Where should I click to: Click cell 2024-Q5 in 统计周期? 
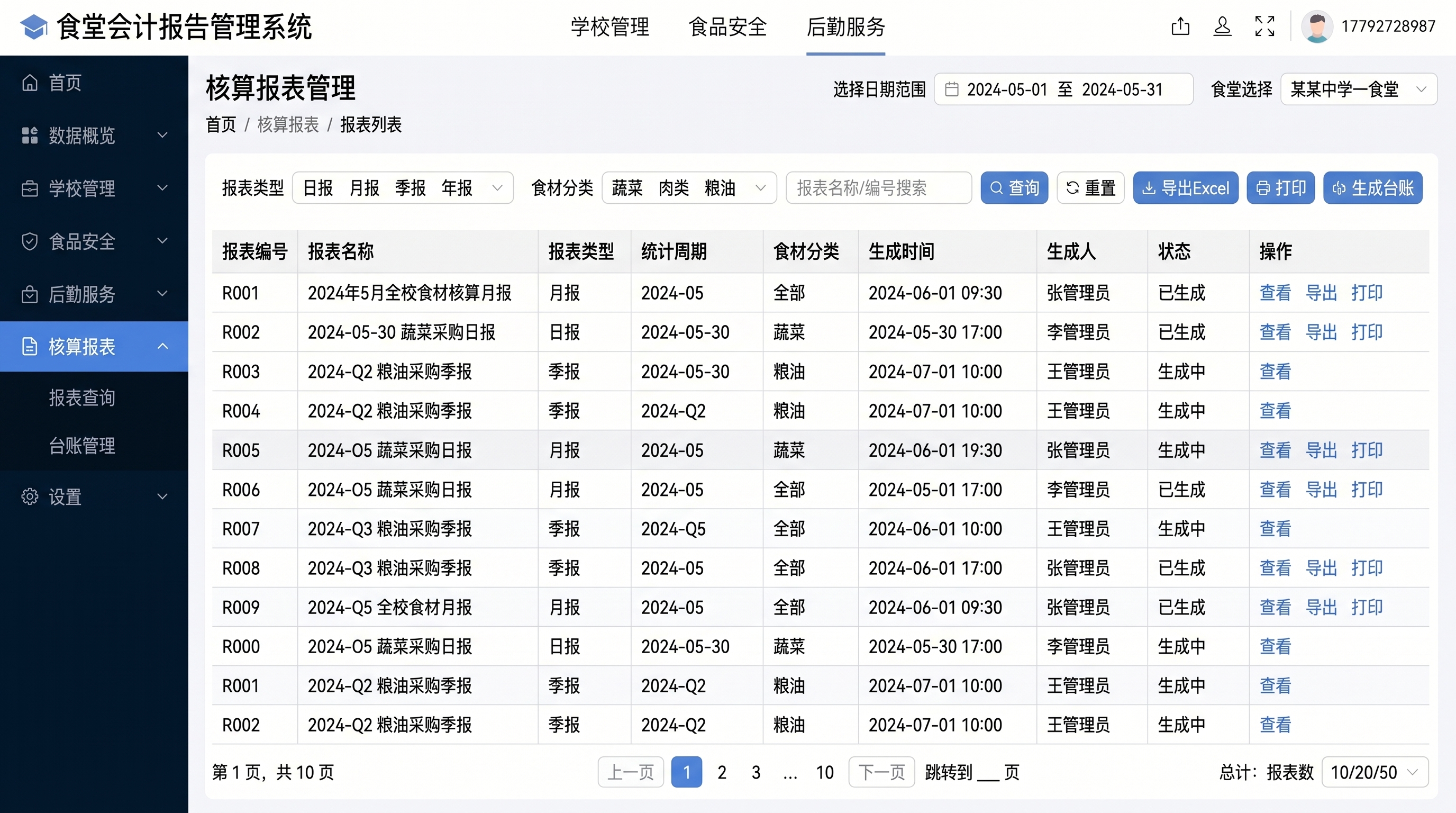point(673,529)
